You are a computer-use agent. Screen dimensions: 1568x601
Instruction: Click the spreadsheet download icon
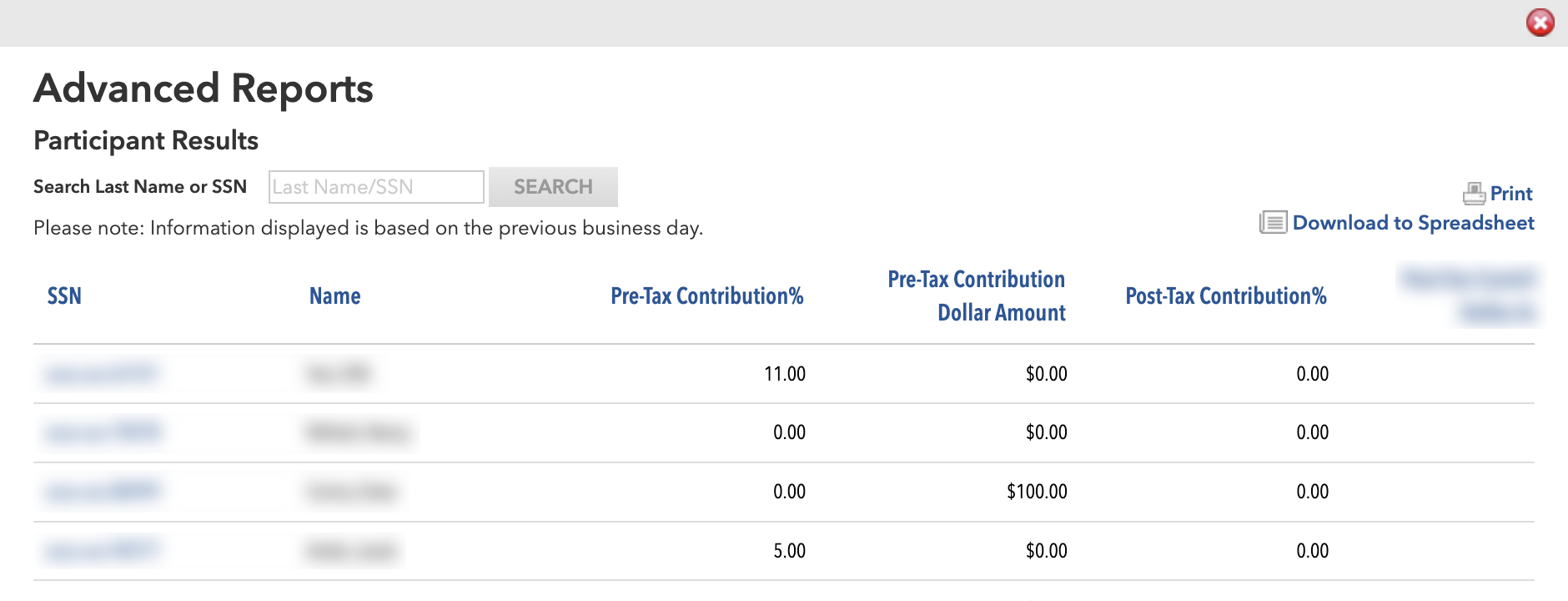coord(1273,223)
